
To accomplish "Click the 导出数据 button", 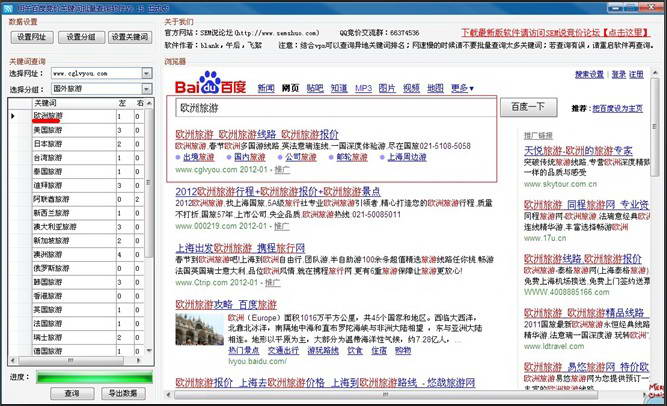I will 123,393.
